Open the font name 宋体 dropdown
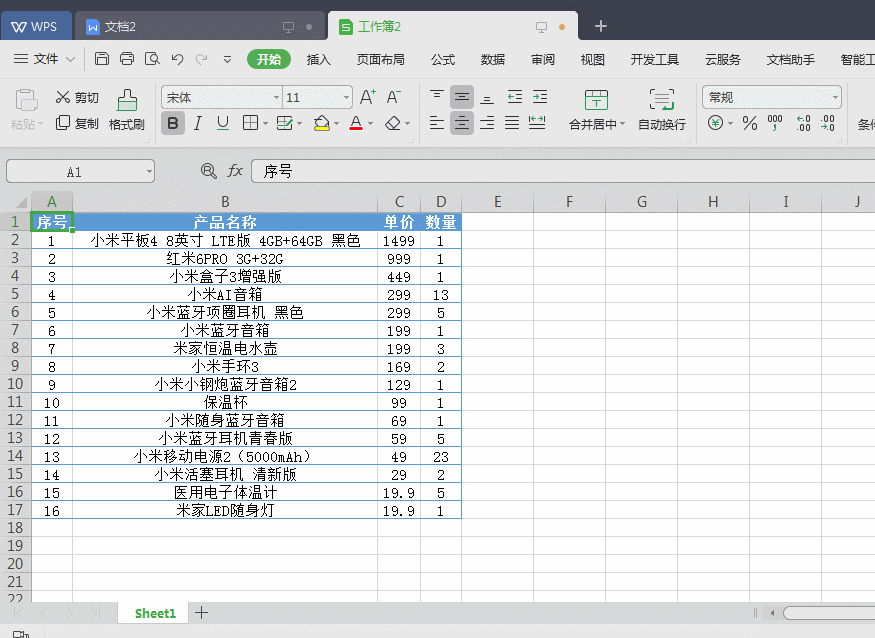The width and height of the screenshot is (875, 638). point(276,98)
